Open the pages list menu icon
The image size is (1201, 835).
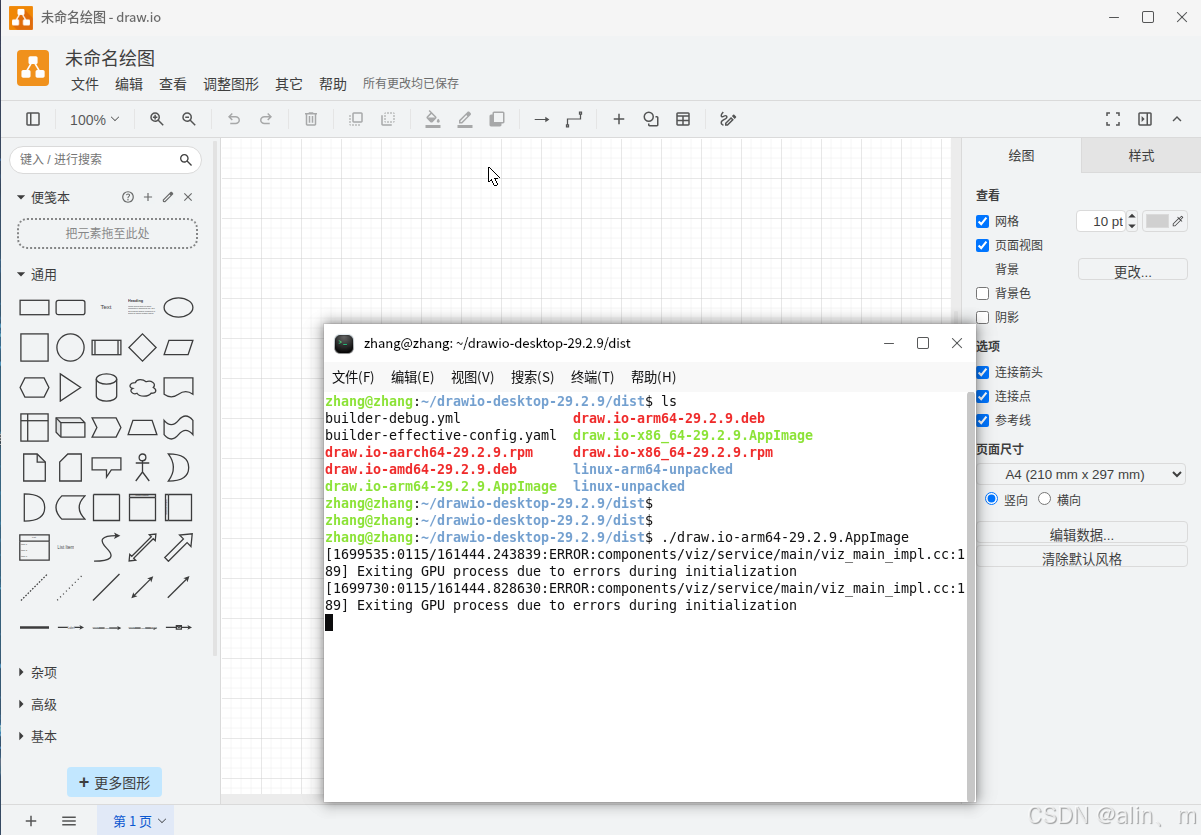click(x=69, y=821)
